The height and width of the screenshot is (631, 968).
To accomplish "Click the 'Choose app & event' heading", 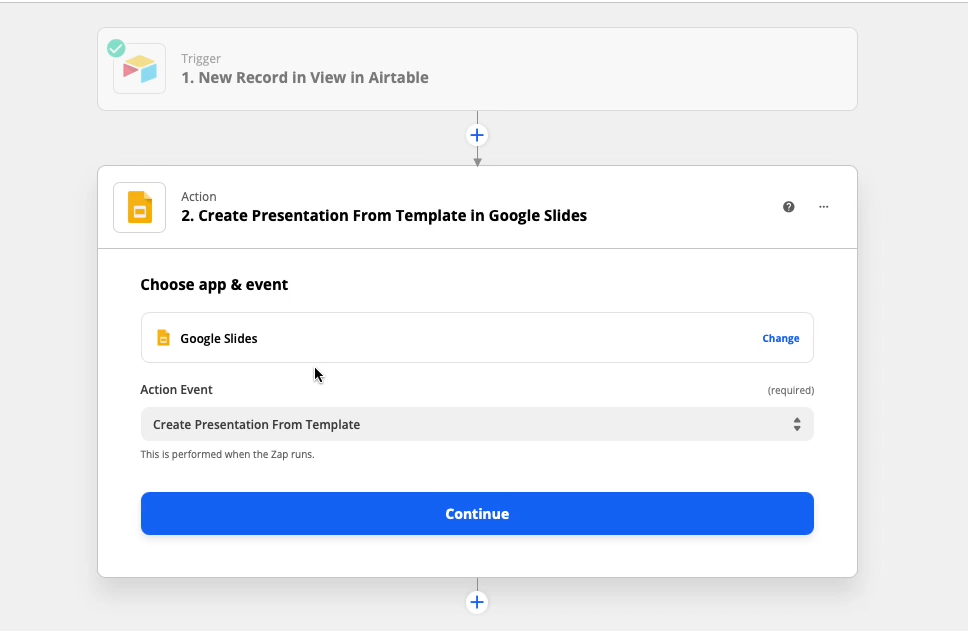I will [214, 285].
